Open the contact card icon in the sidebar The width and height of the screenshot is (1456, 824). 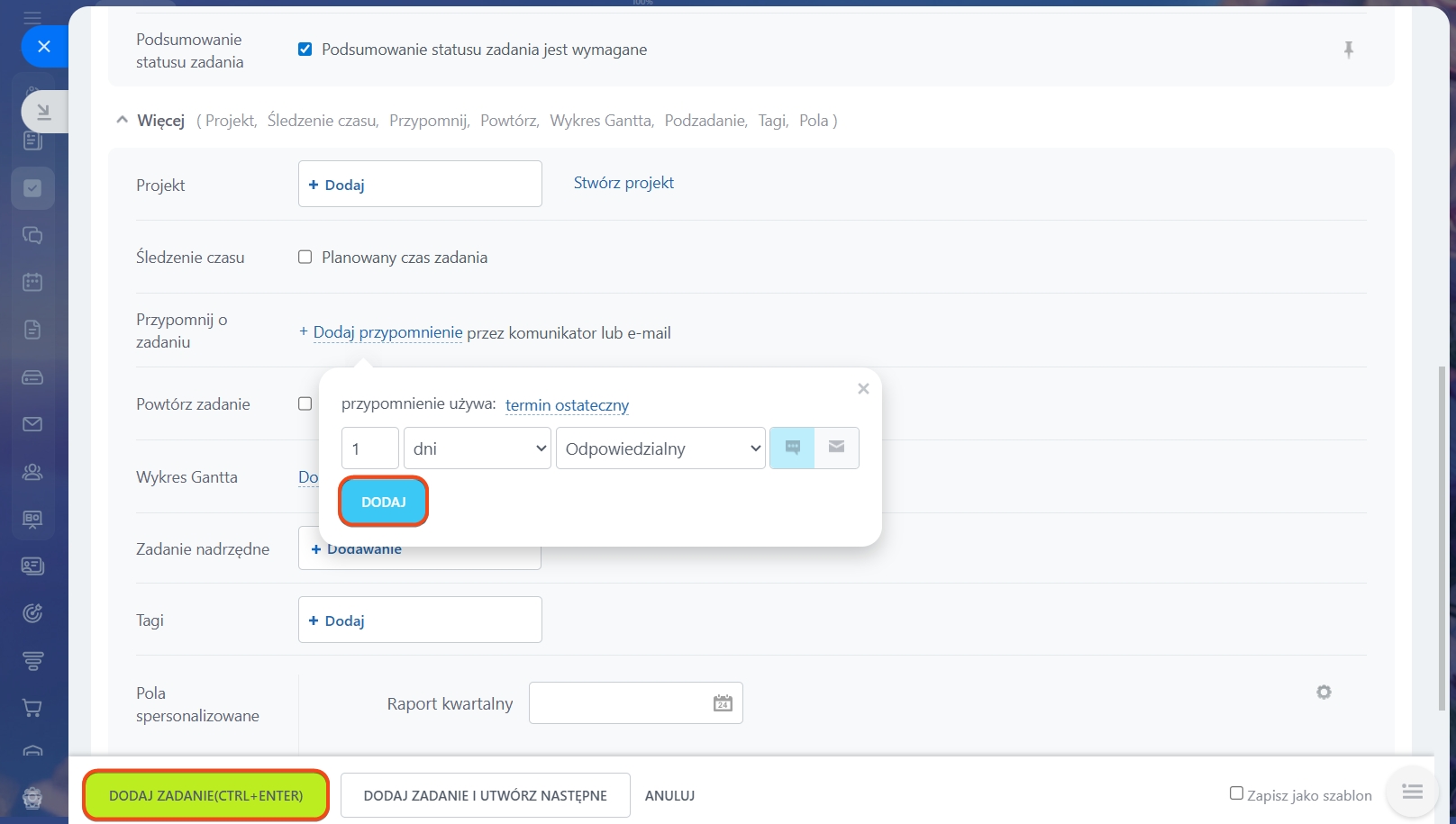[x=32, y=566]
